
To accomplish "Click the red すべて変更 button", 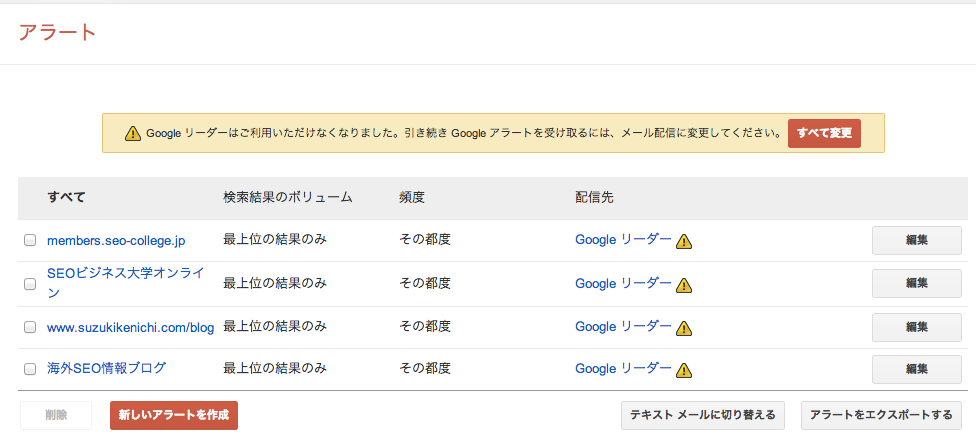I will click(x=824, y=133).
